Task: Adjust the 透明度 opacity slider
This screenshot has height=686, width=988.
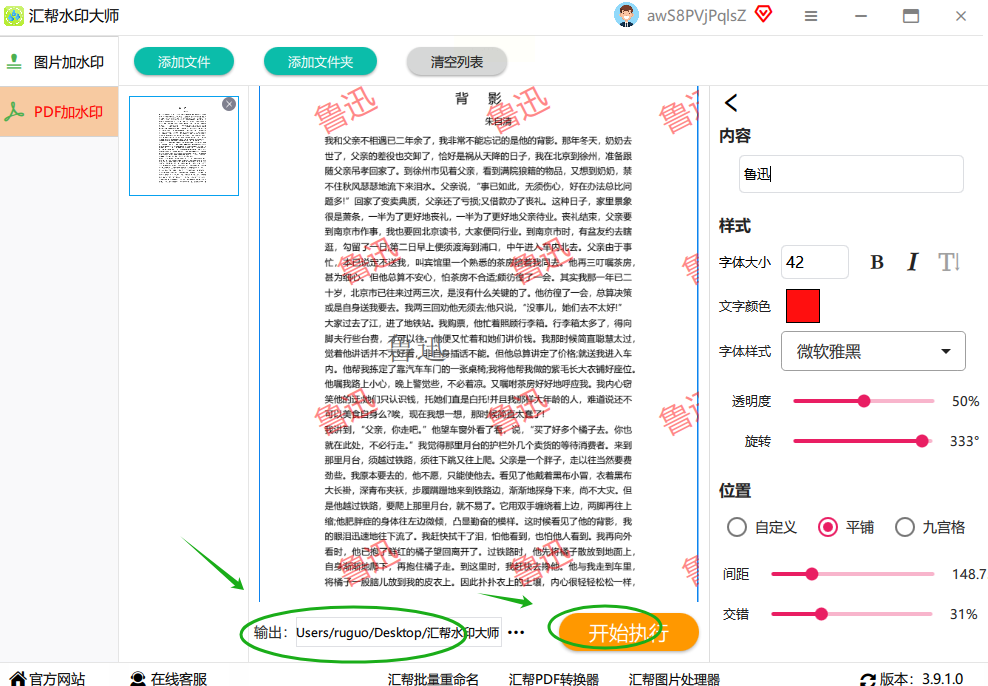Action: [863, 401]
